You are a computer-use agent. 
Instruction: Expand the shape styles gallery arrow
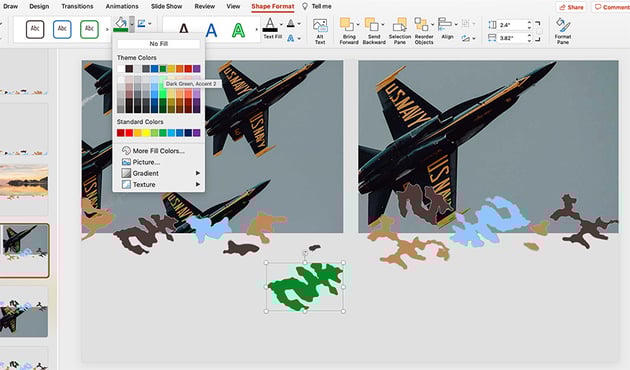[107, 29]
